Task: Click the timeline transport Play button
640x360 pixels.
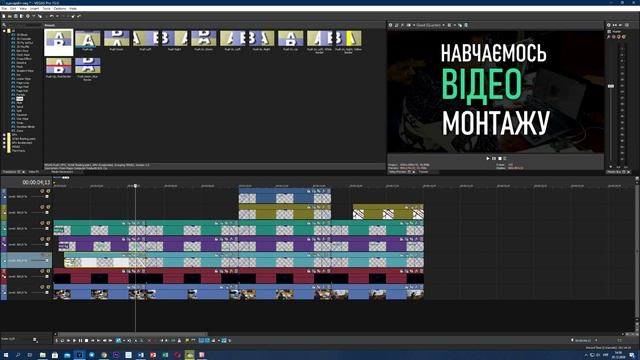Action: (x=74, y=340)
